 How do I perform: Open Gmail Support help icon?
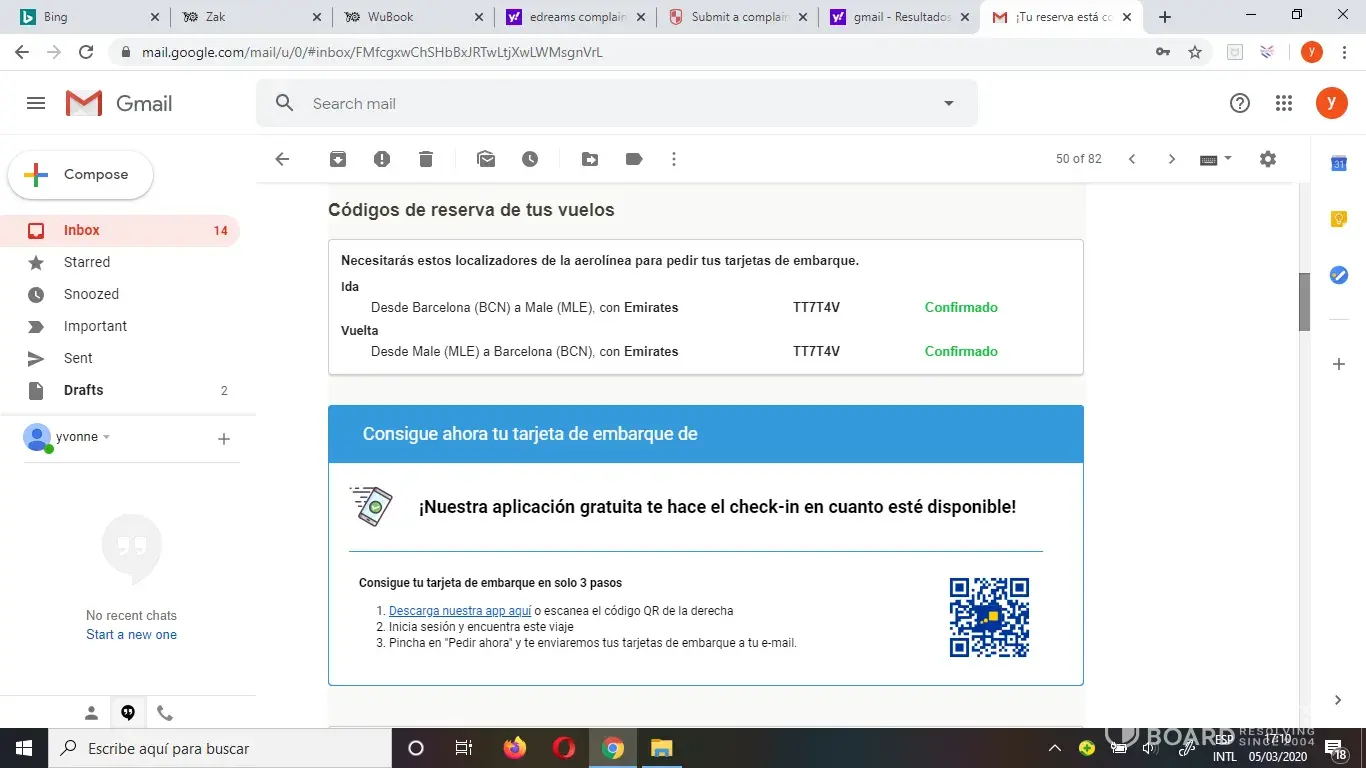[x=1240, y=103]
